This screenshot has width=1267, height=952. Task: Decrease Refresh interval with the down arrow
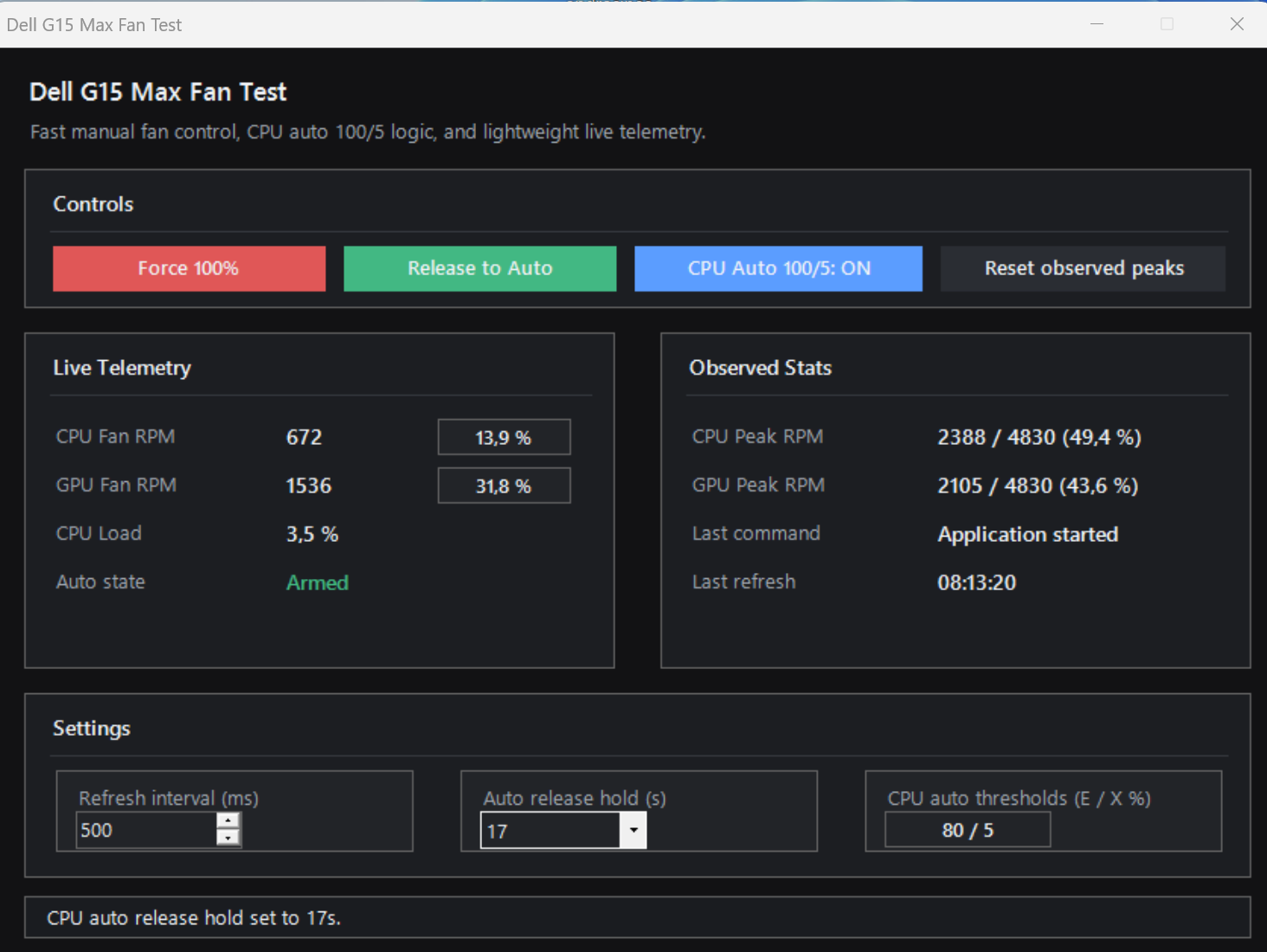(228, 838)
